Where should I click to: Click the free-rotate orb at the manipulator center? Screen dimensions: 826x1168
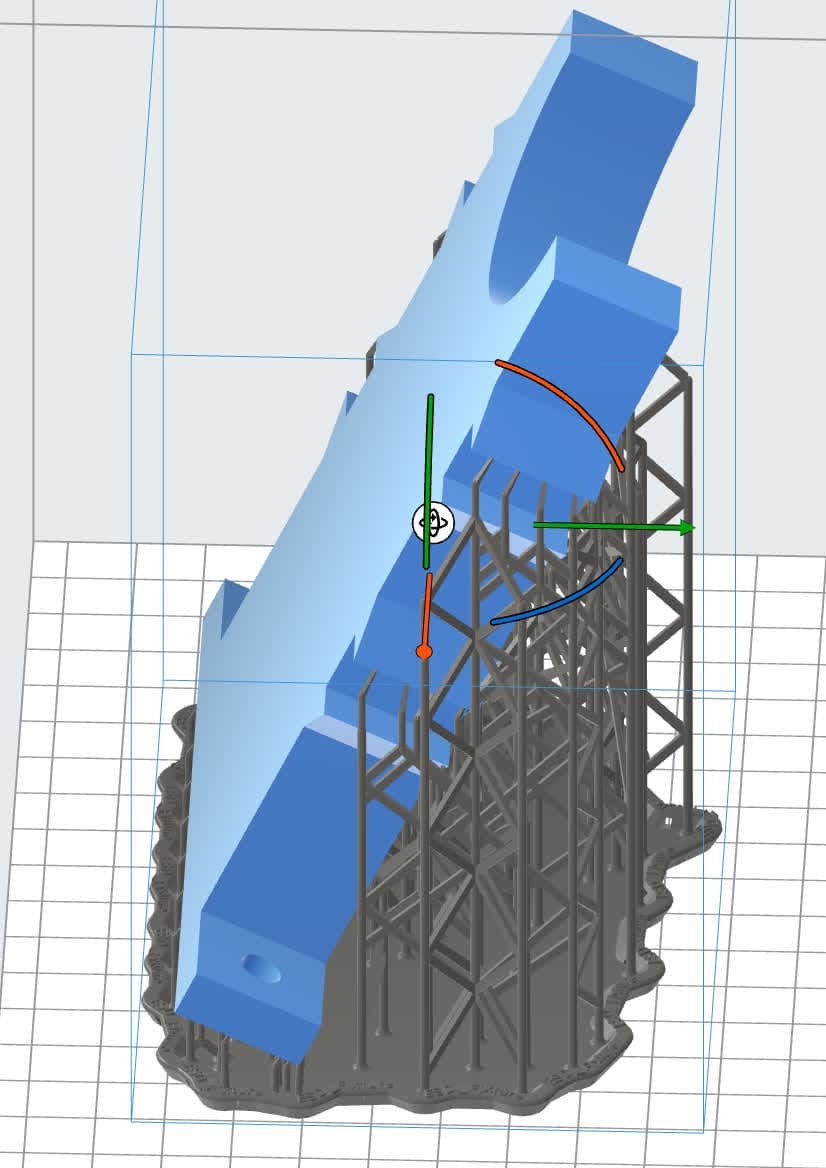pos(433,523)
